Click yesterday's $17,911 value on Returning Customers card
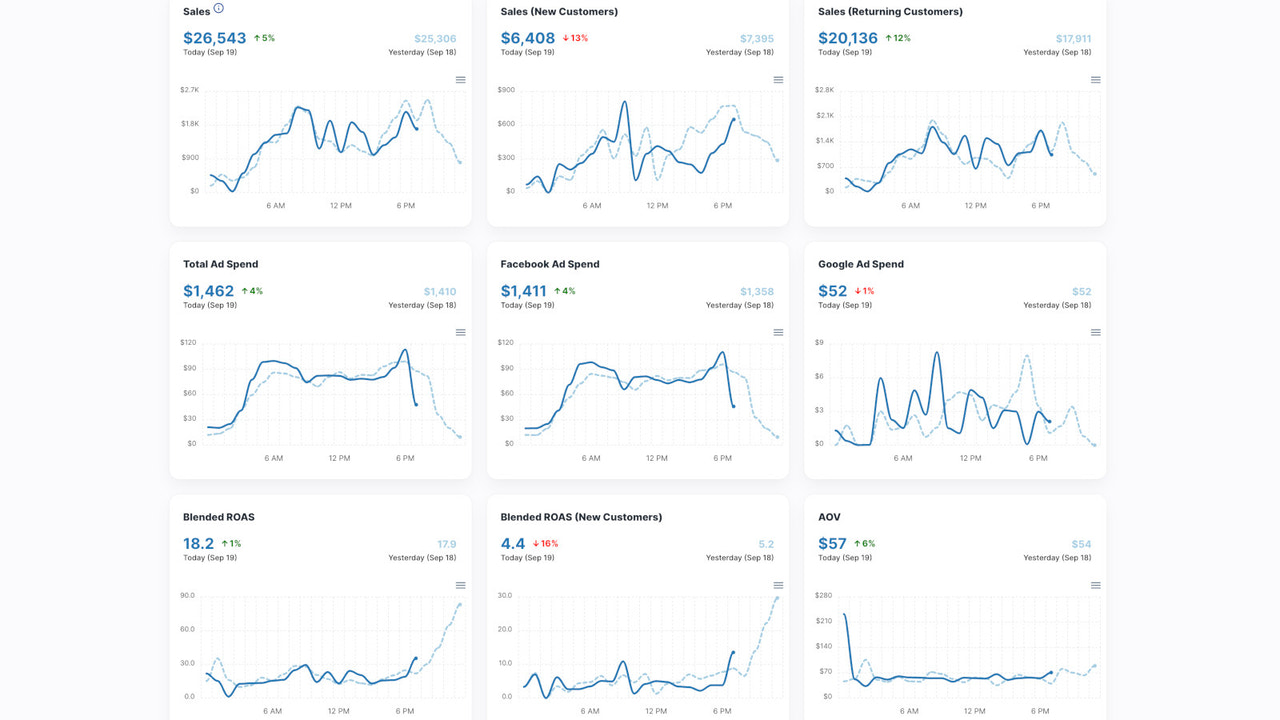The width and height of the screenshot is (1280, 720). click(1072, 38)
